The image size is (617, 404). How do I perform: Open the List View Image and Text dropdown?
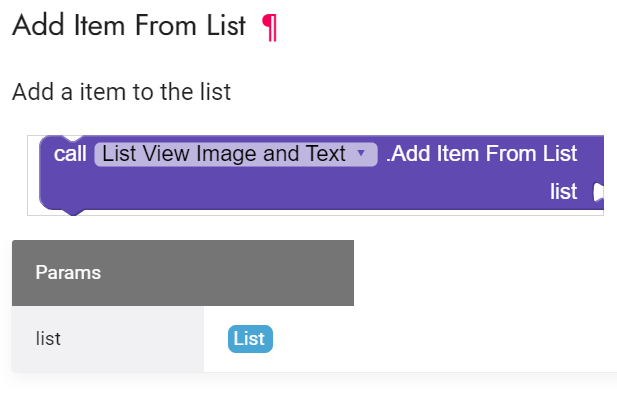coord(236,154)
